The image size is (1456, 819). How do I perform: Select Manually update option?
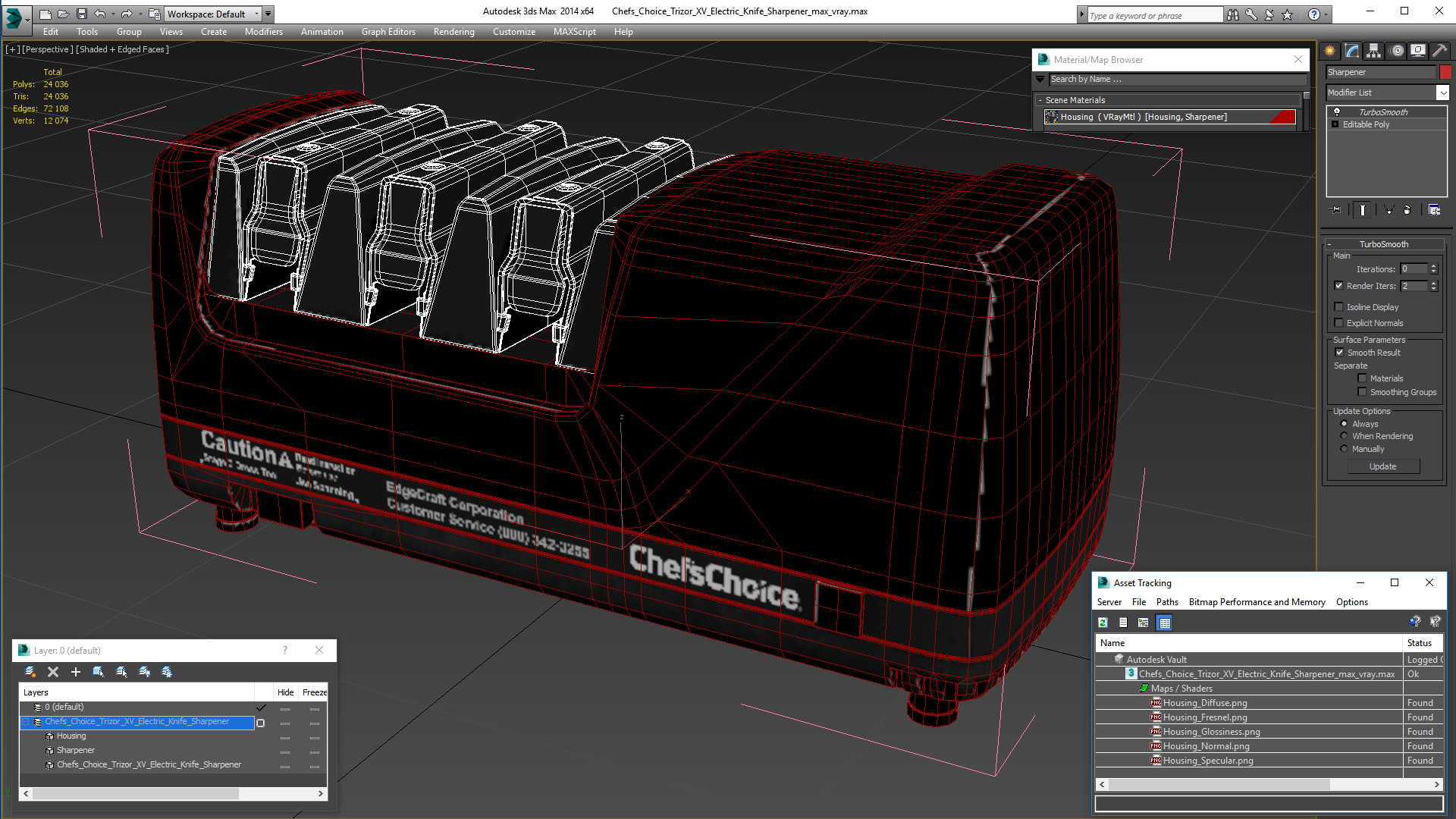pyautogui.click(x=1345, y=449)
